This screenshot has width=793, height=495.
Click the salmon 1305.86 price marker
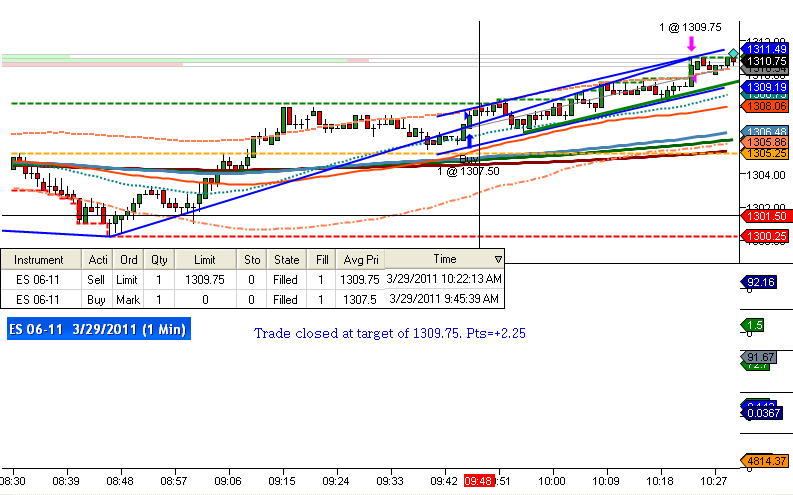click(765, 143)
